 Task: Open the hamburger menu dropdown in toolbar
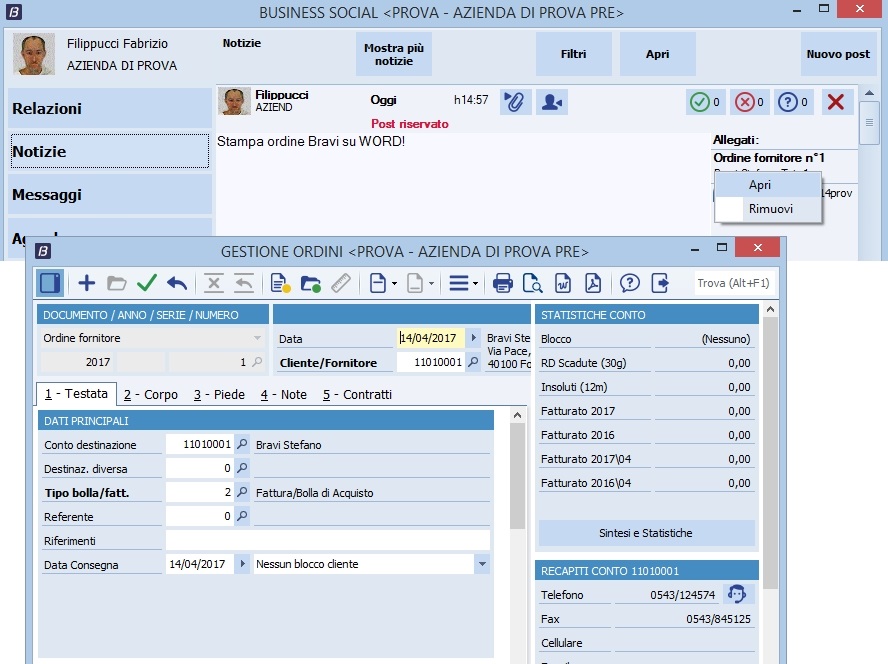click(x=463, y=283)
